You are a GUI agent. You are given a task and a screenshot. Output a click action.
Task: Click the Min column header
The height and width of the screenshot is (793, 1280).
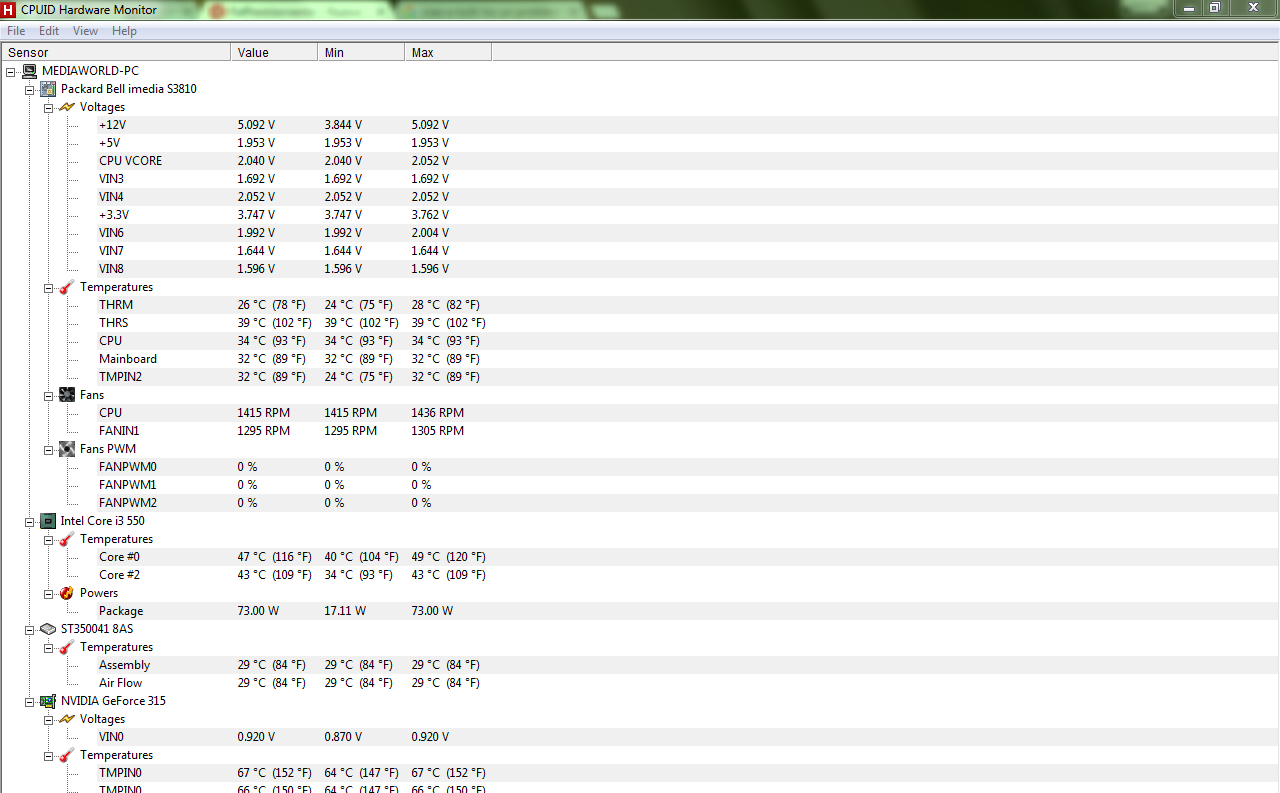(361, 52)
